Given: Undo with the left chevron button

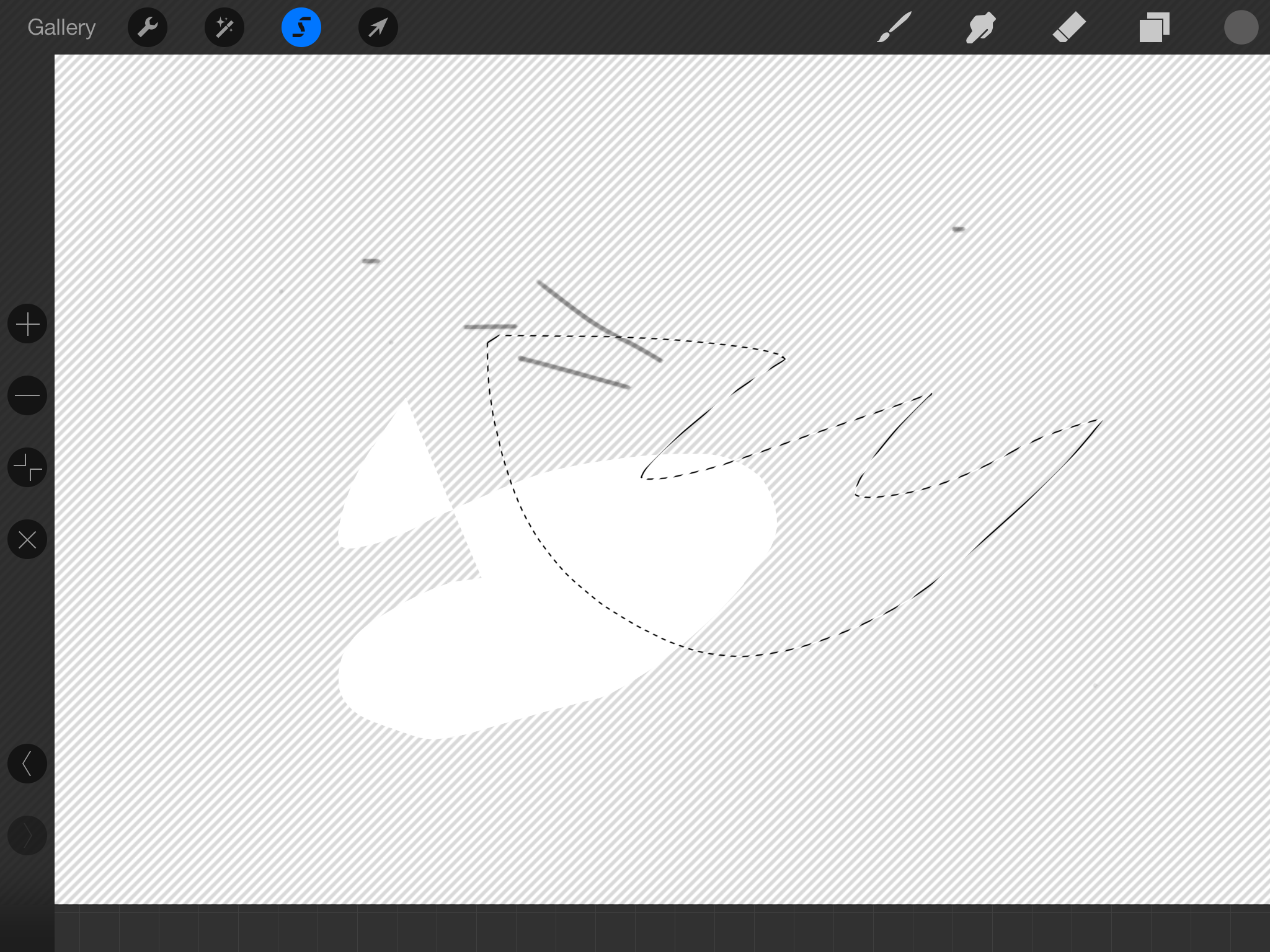Looking at the screenshot, I should click(27, 764).
